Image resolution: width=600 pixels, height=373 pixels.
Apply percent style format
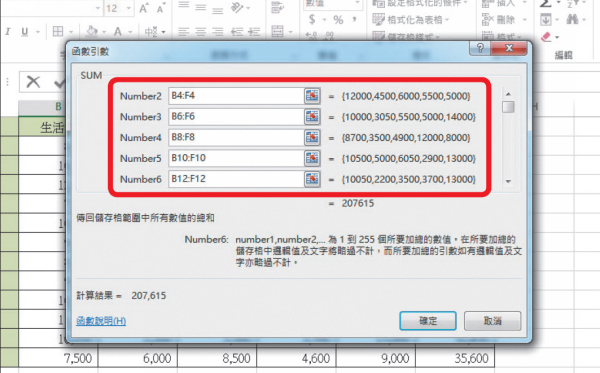[x=338, y=20]
